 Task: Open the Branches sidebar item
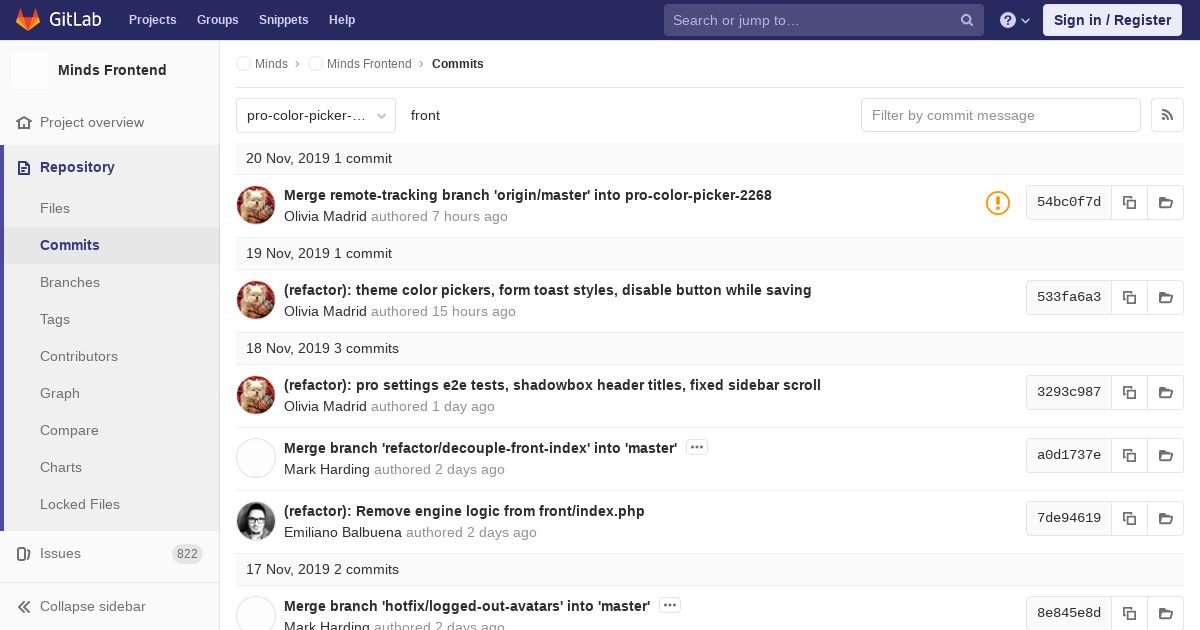point(70,282)
